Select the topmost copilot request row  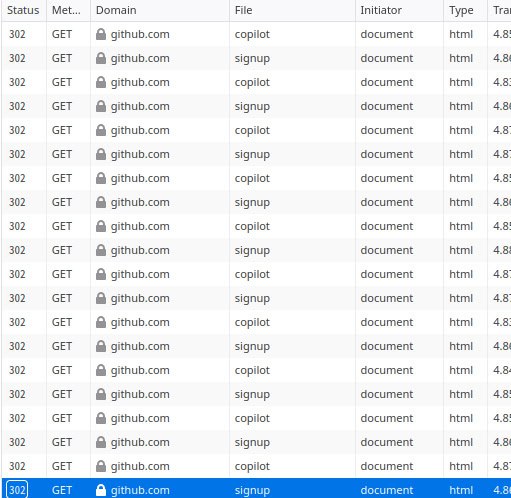pyautogui.click(x=256, y=34)
